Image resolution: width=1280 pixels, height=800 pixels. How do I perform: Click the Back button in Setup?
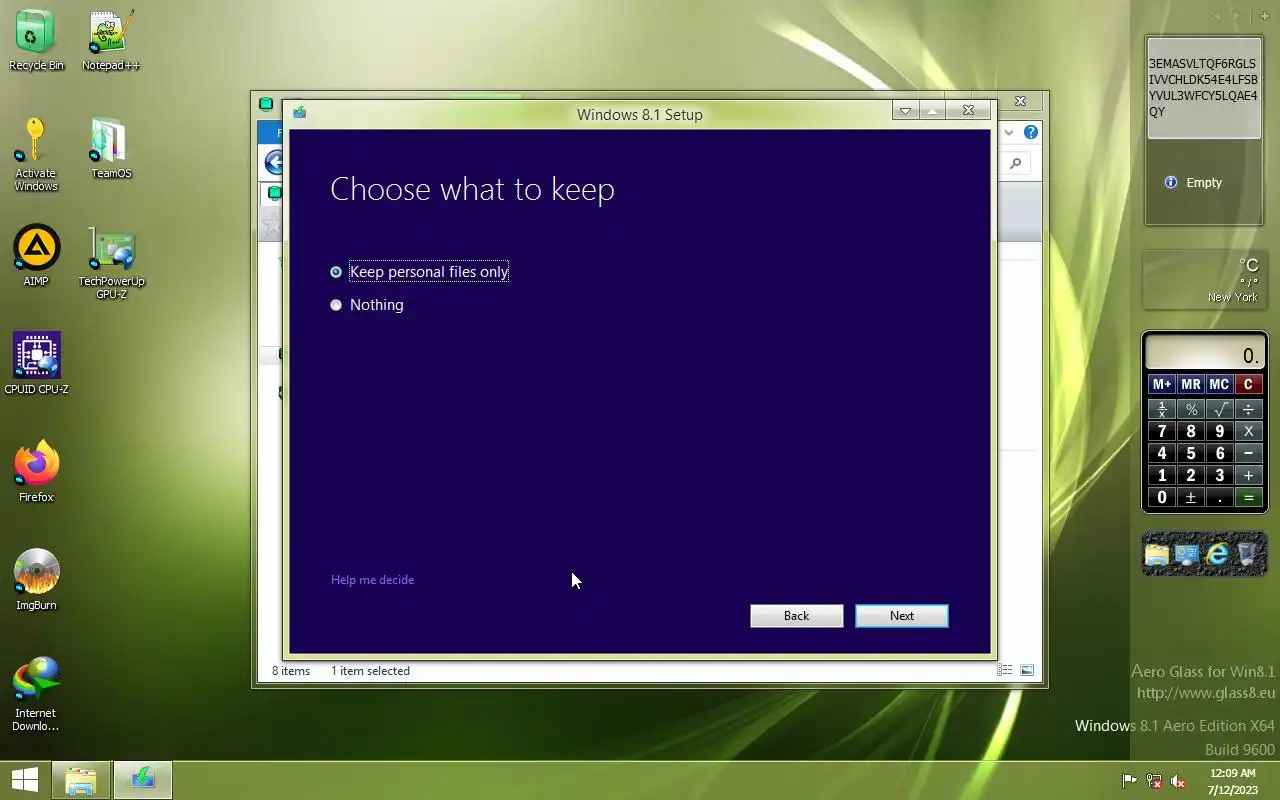[x=796, y=616]
